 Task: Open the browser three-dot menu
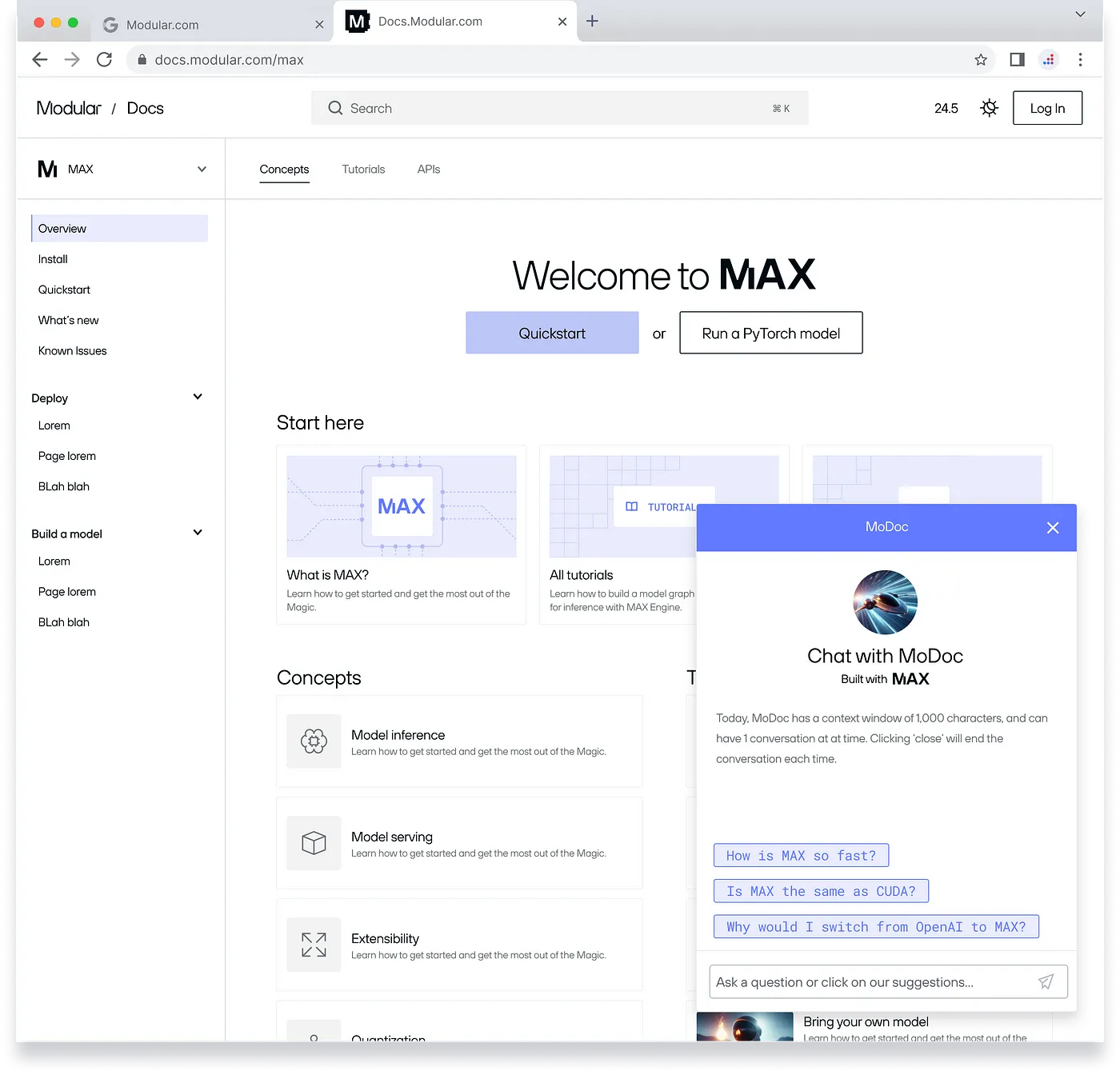point(1080,60)
